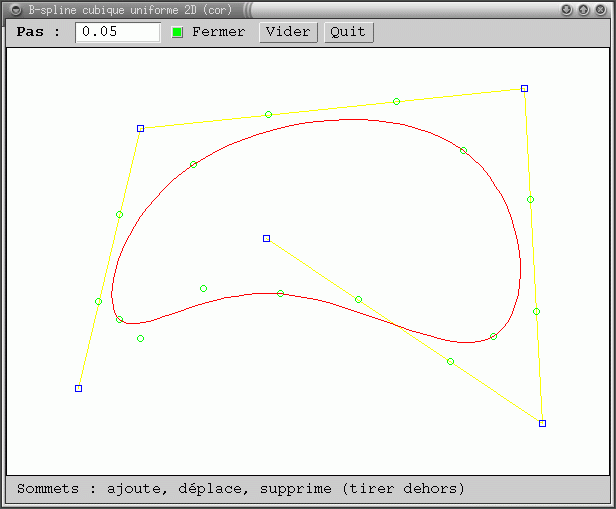Click the B-spline cubique uniforme 2D title
616x509 pixels.
click(131, 9)
